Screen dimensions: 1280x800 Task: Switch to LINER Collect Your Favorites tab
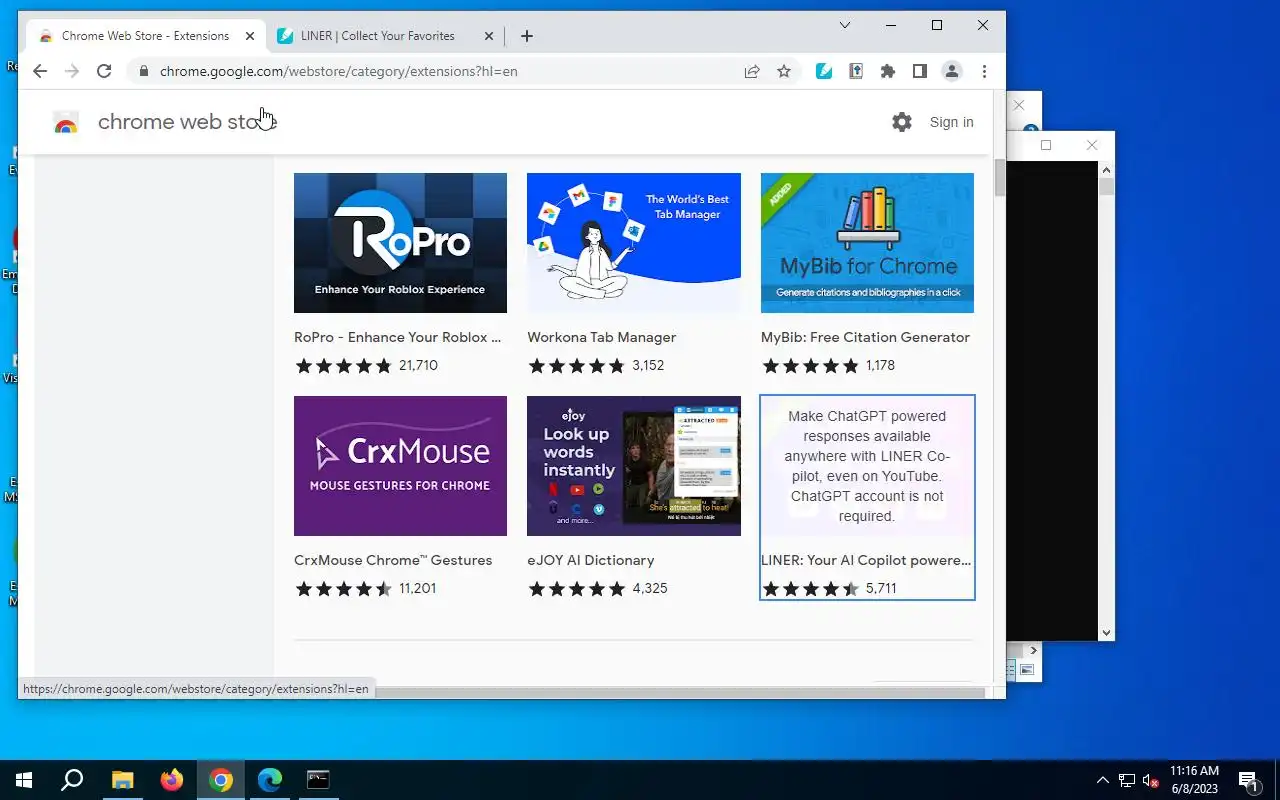(x=378, y=36)
